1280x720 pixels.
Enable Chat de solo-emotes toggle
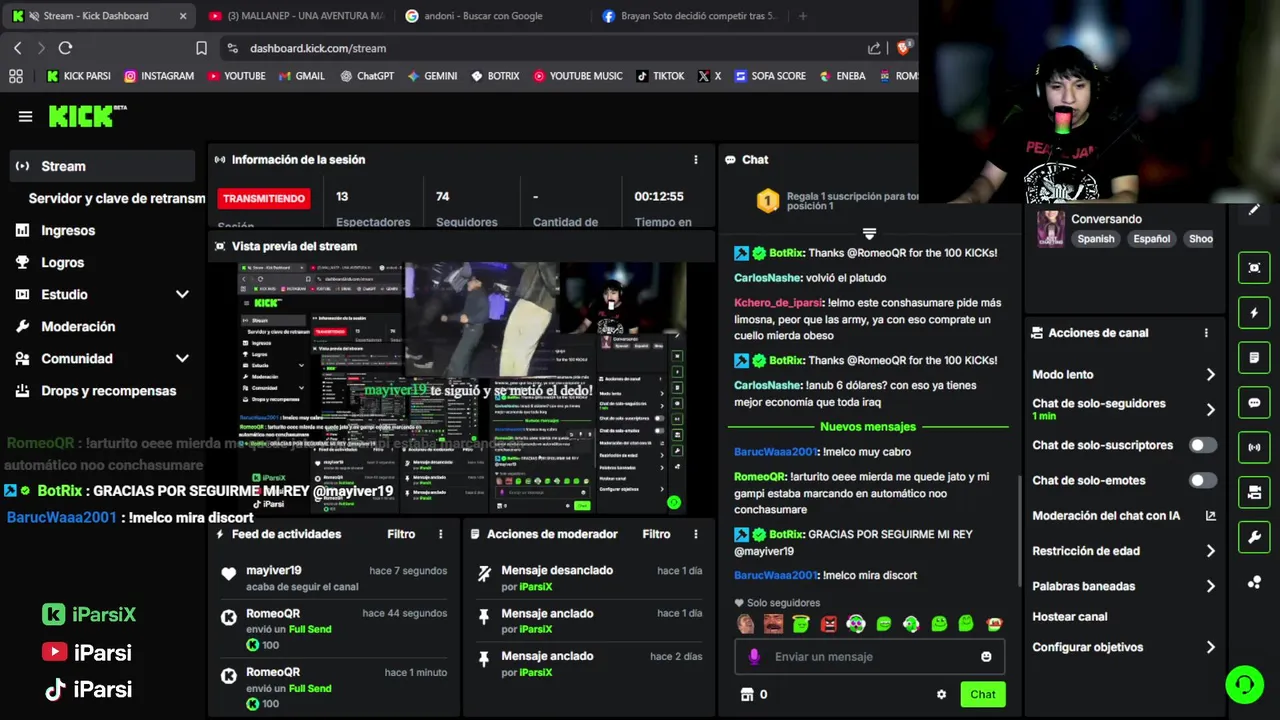click(1203, 480)
